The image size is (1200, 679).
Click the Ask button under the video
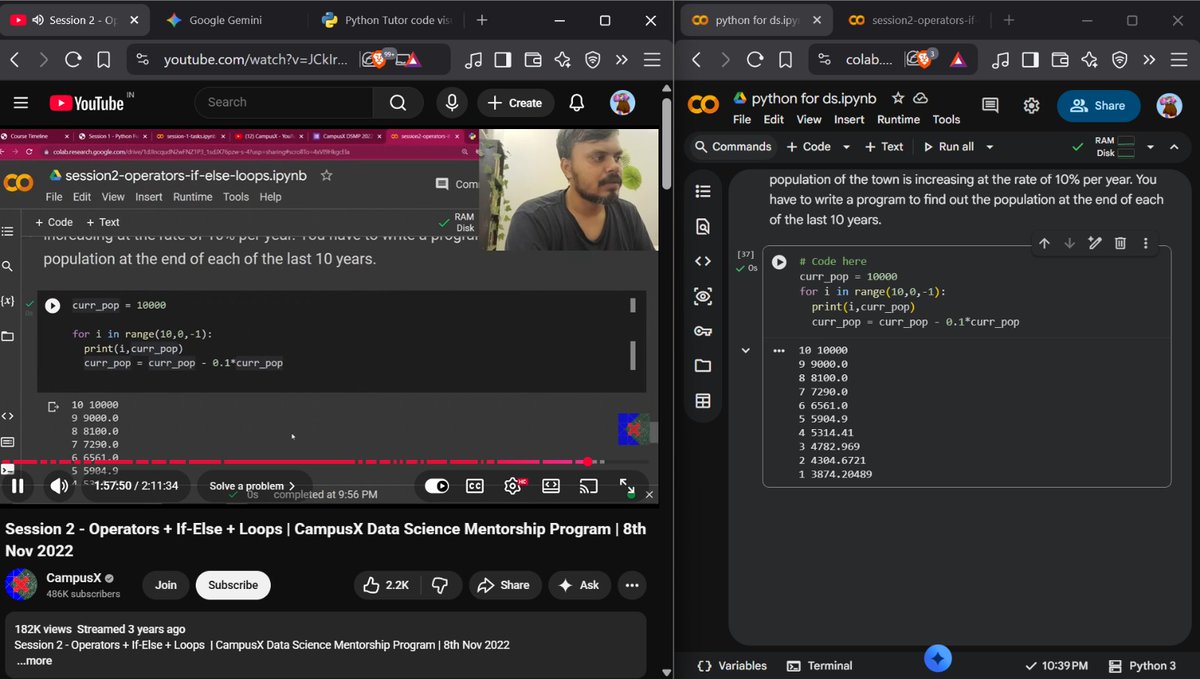(x=579, y=585)
